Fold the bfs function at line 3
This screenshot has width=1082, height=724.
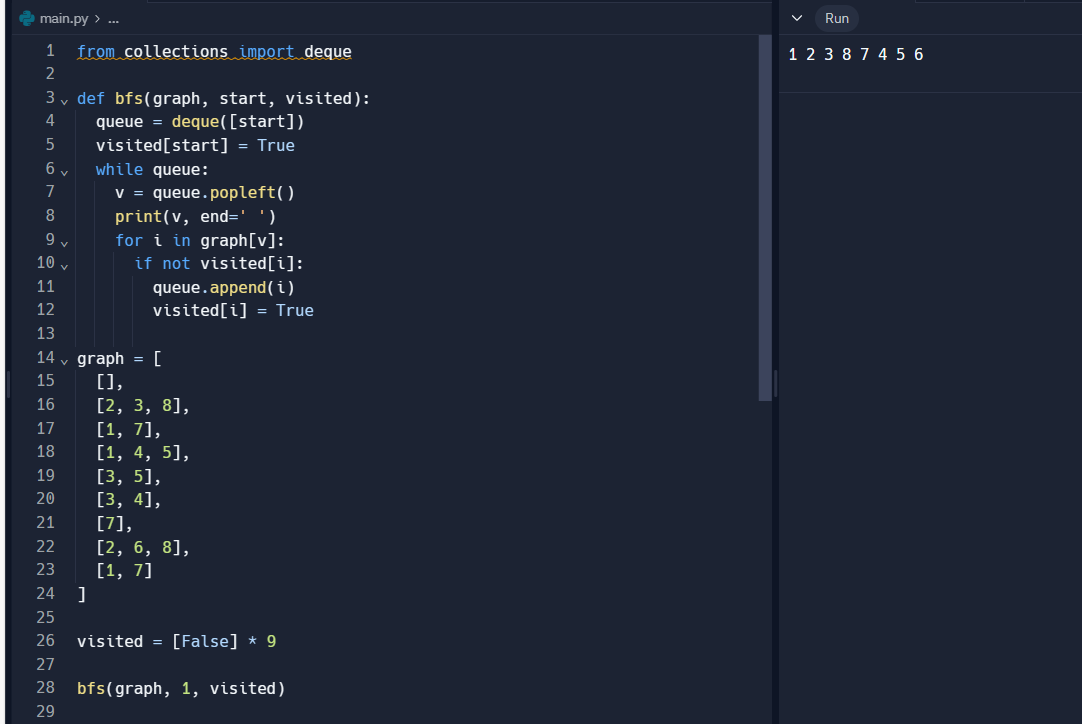pos(64,101)
